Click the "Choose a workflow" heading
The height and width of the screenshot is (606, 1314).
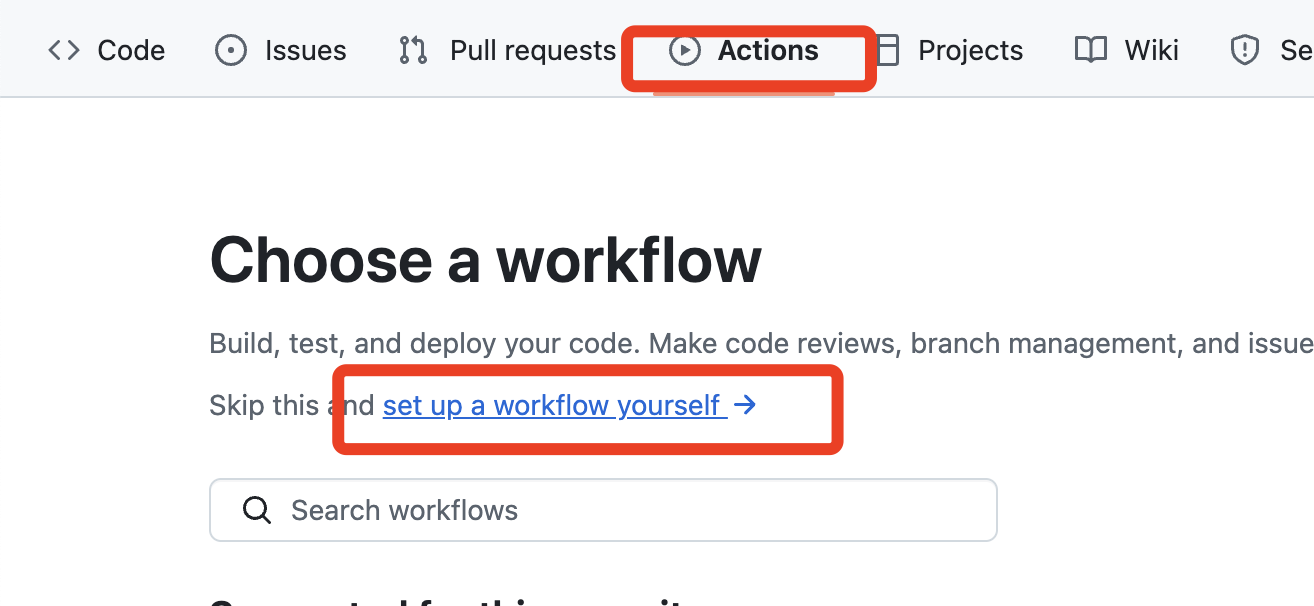(485, 261)
